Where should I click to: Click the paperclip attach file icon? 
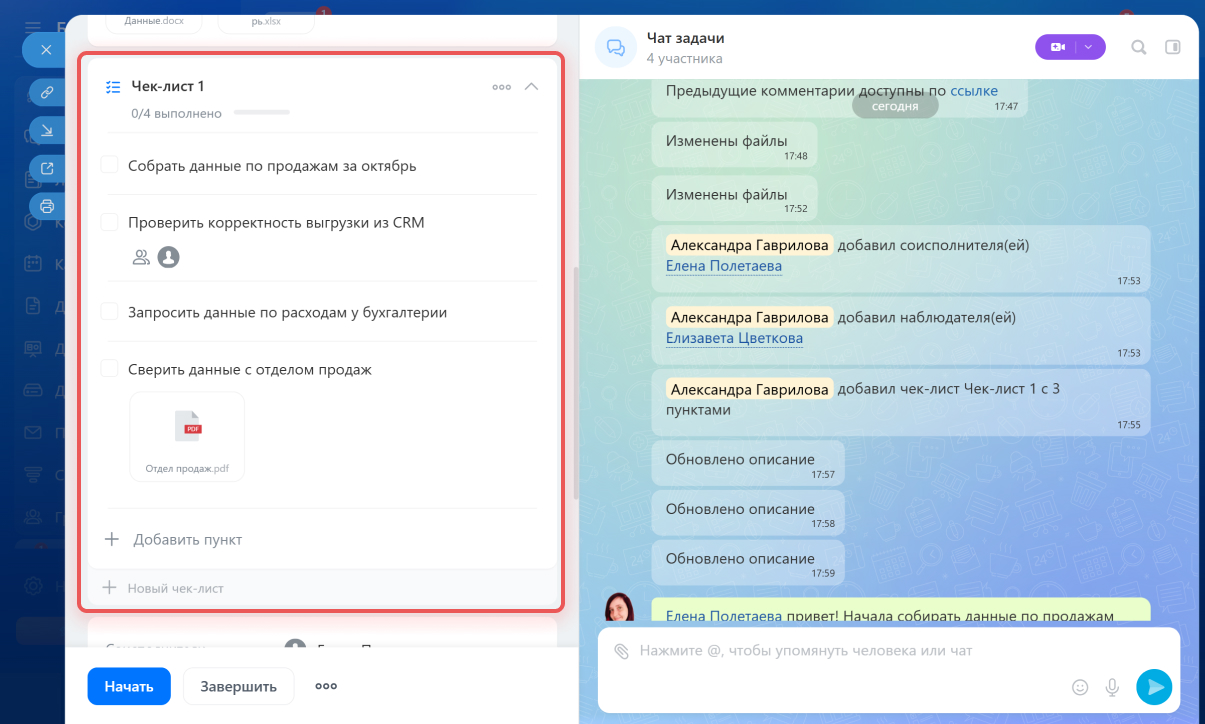[x=621, y=651]
